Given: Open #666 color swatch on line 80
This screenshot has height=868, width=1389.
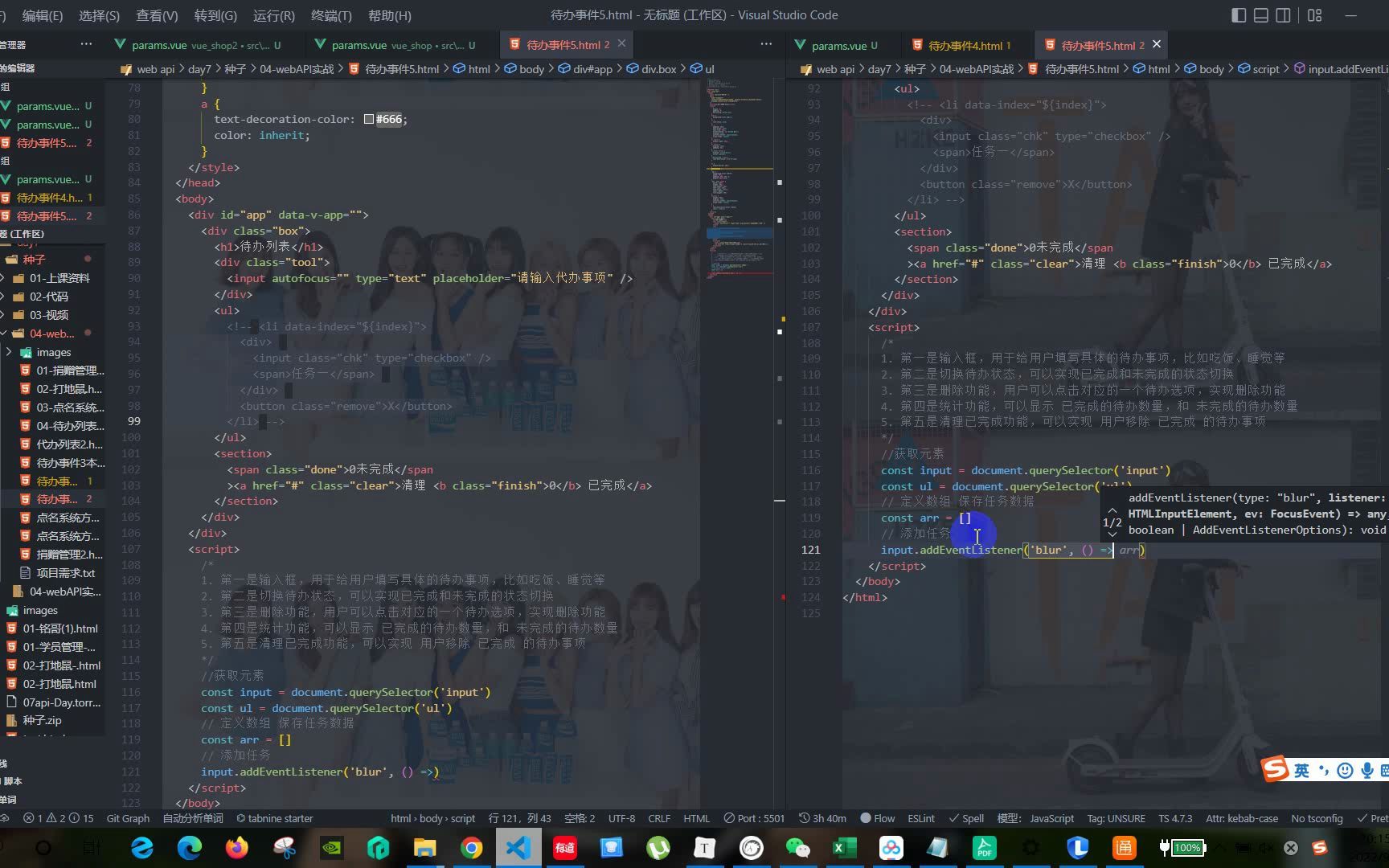Looking at the screenshot, I should [x=369, y=119].
